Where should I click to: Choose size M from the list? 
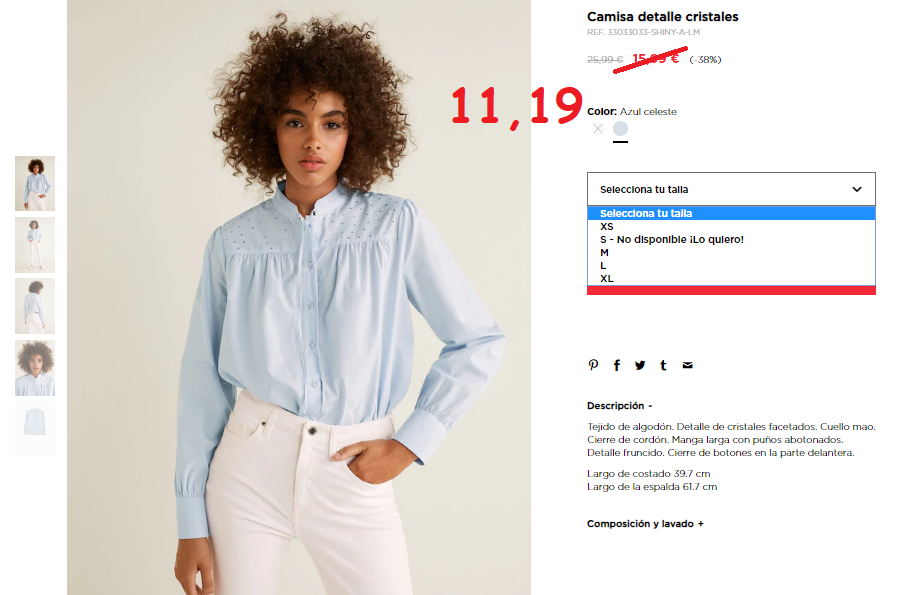tap(731, 252)
